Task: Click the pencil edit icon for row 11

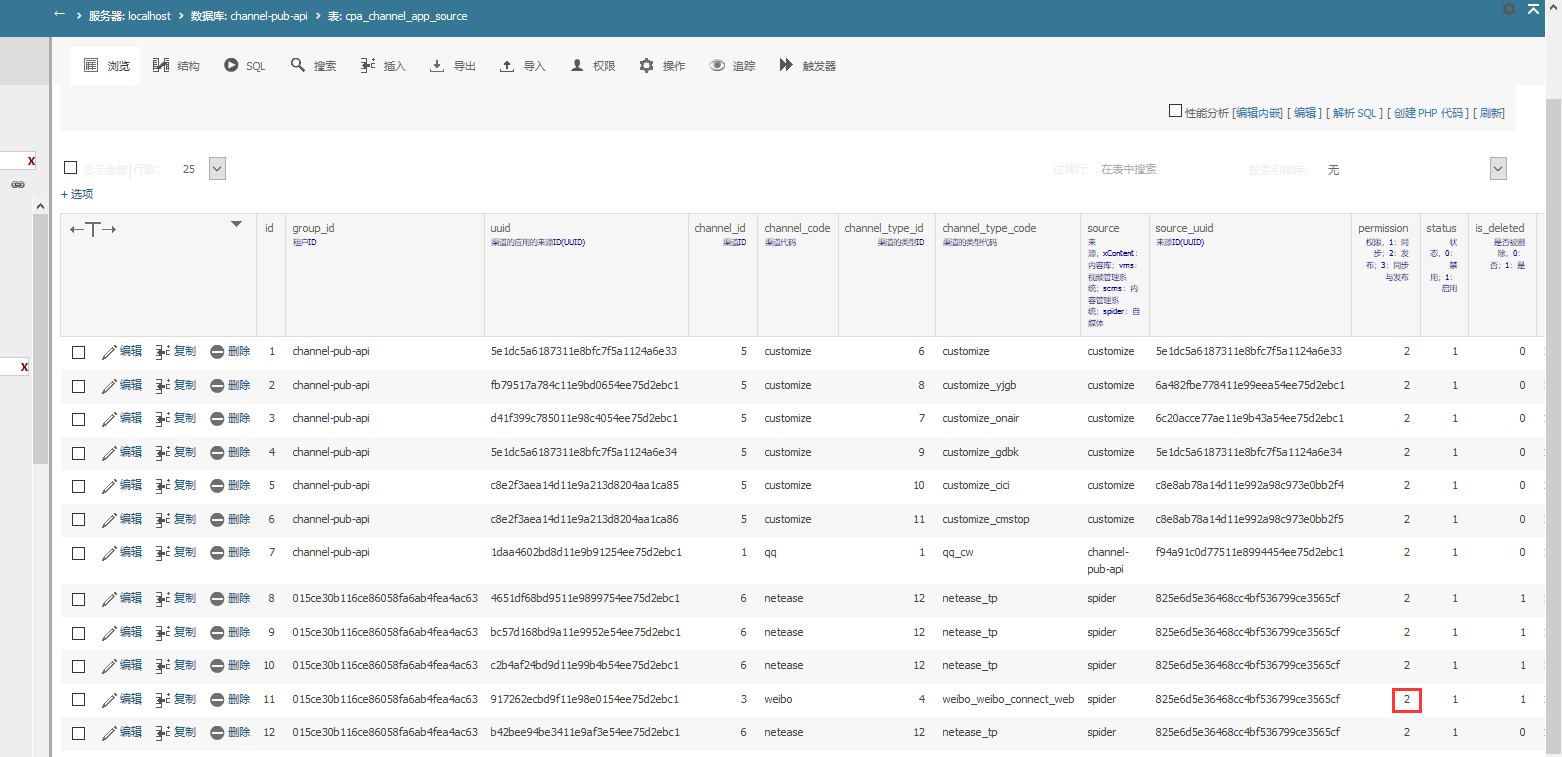Action: click(109, 699)
